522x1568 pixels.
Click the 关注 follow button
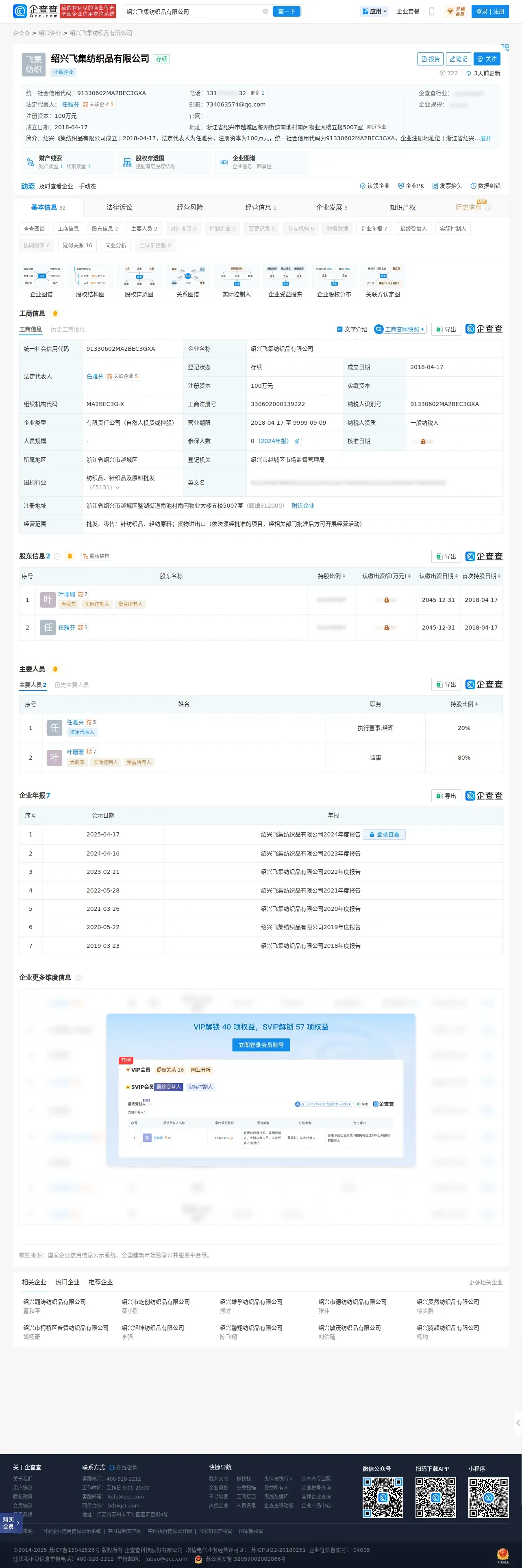(x=487, y=59)
